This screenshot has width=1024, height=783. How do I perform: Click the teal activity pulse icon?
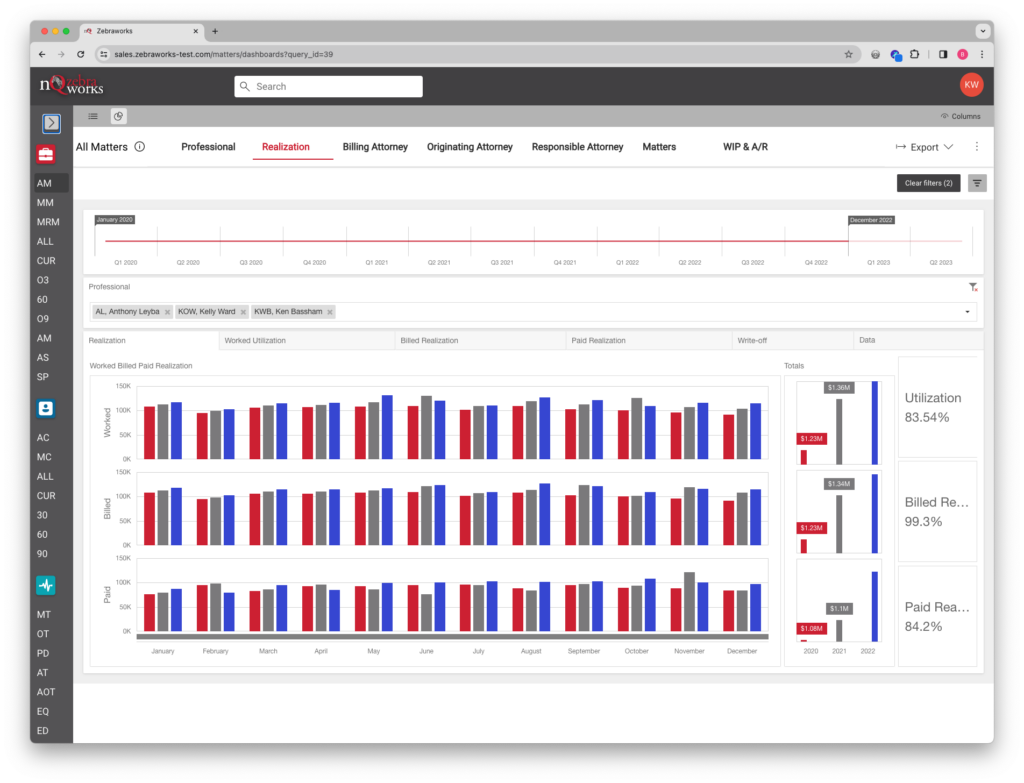(46, 585)
